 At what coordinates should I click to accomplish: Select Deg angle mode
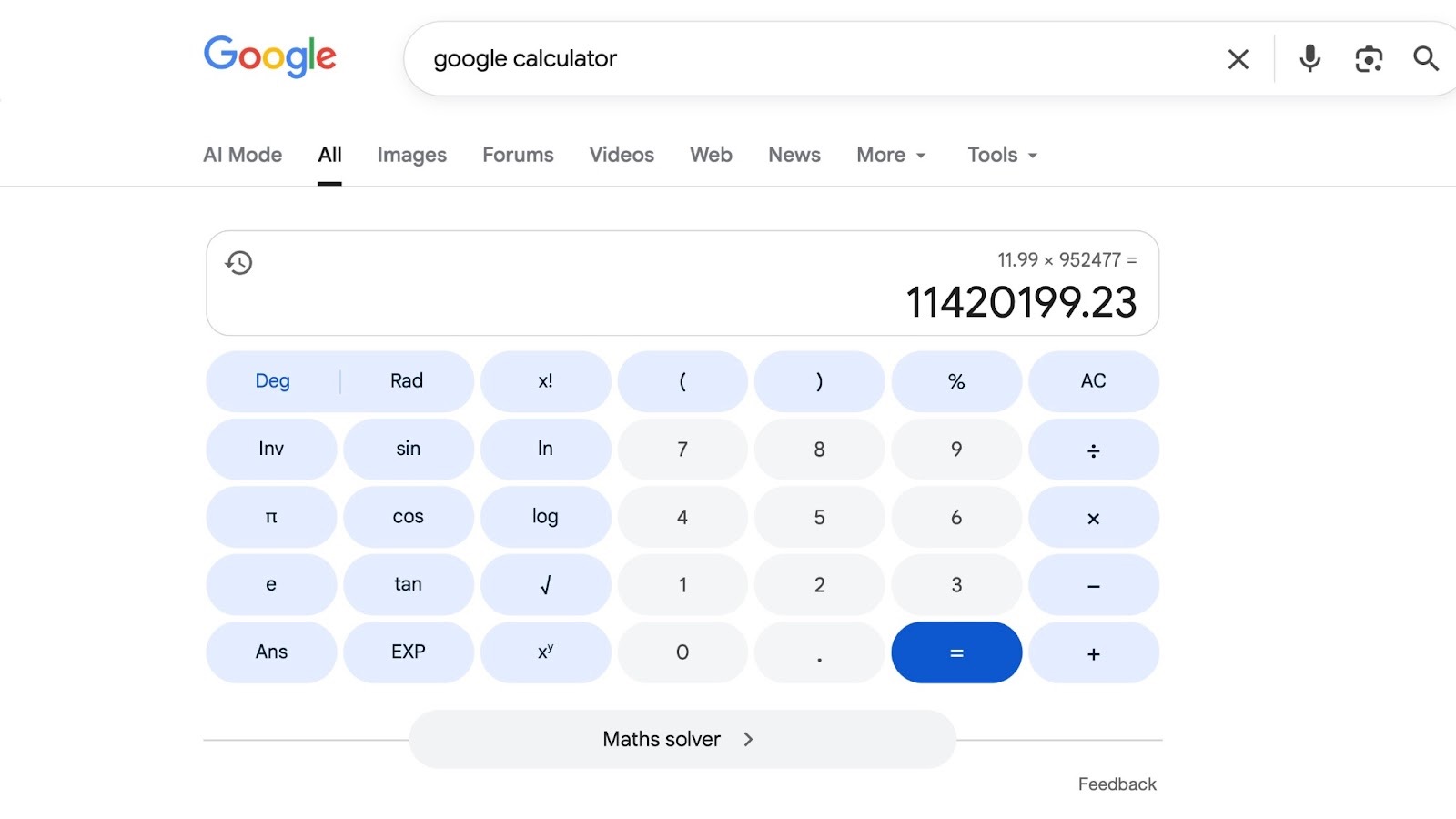[x=271, y=381]
